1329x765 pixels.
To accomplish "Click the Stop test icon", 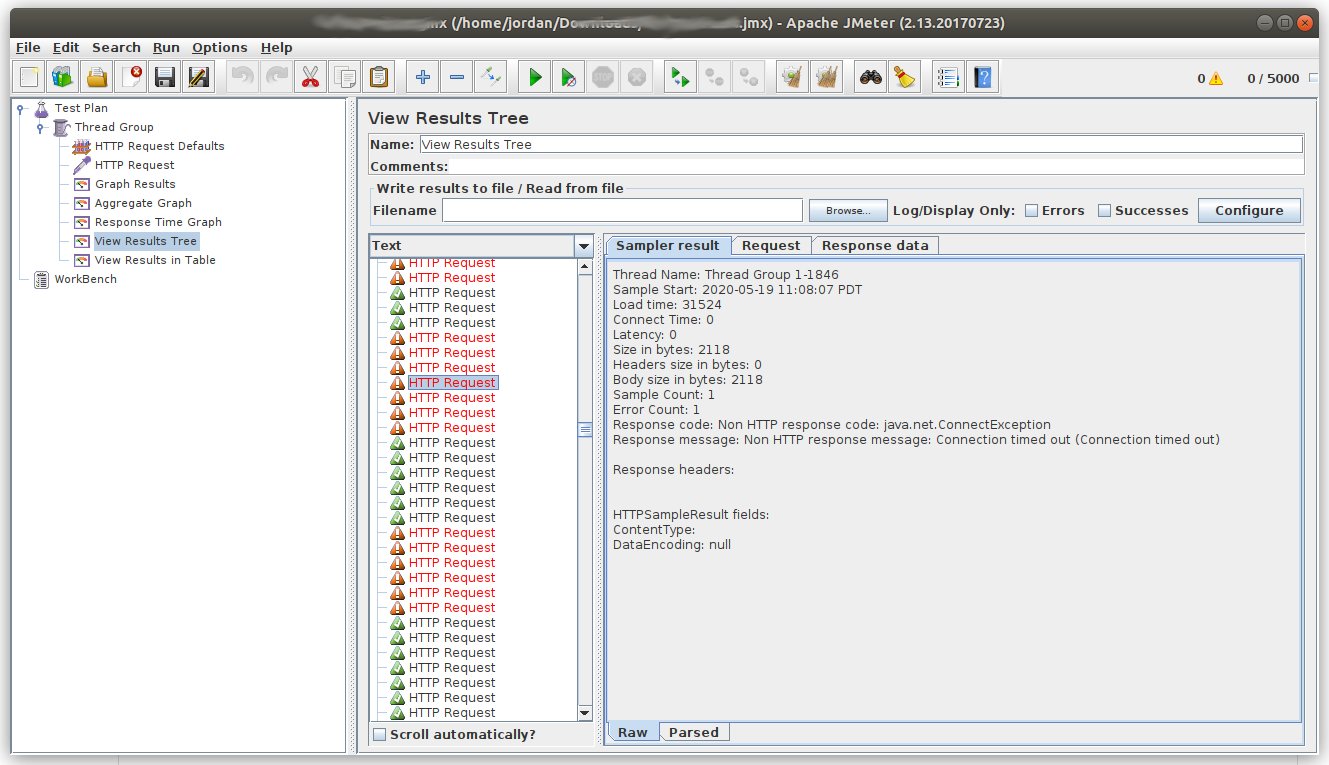I will [x=603, y=77].
